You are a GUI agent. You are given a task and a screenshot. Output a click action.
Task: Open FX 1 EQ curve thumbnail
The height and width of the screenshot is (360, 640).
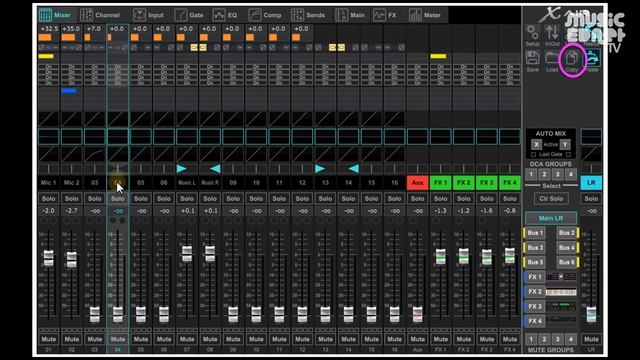coord(440,136)
